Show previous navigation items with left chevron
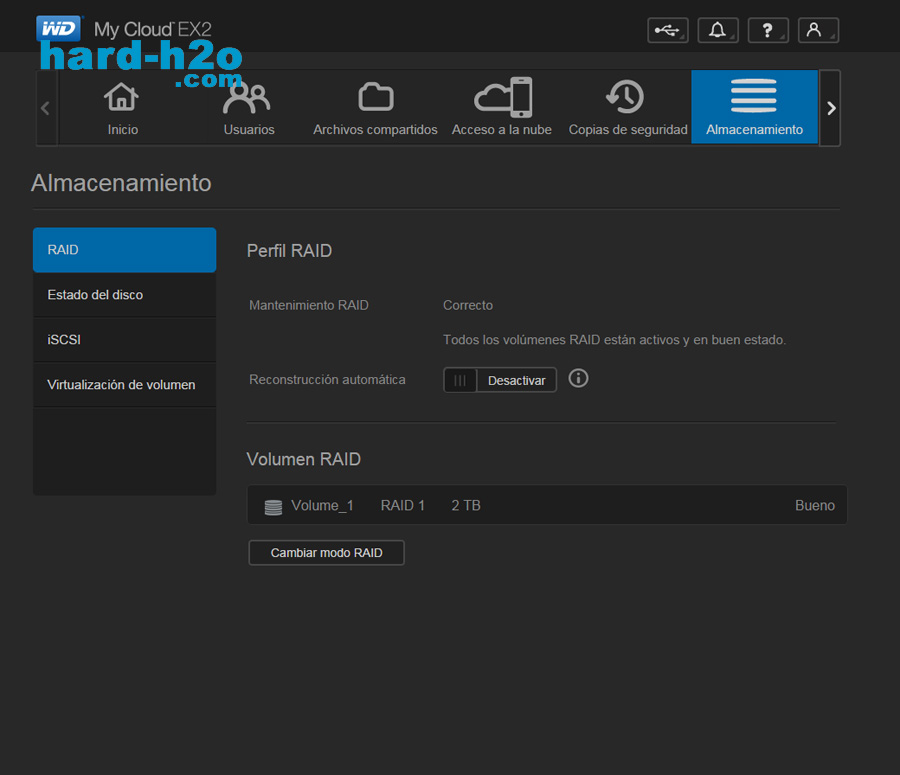 pos(46,108)
